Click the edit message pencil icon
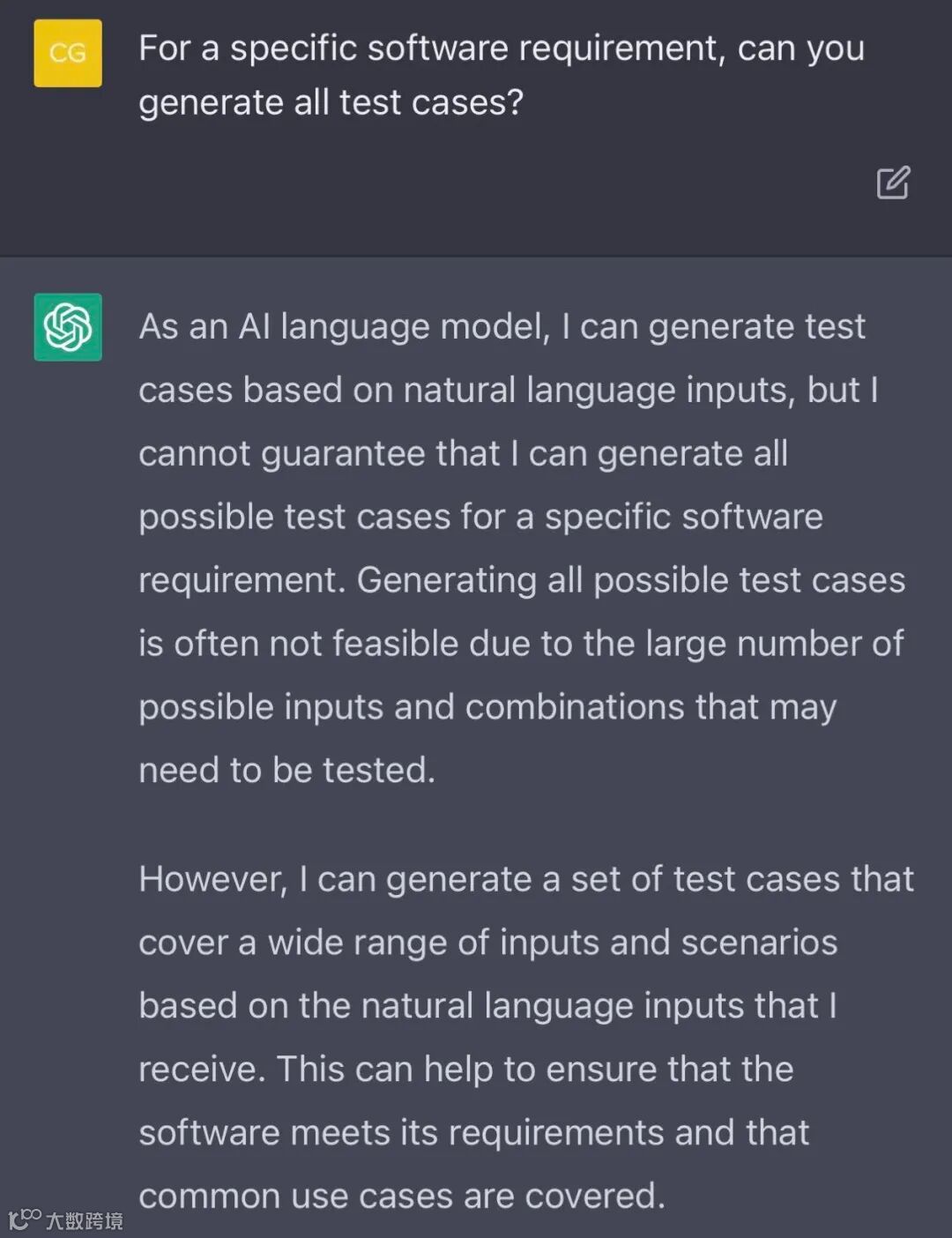Screen dimensions: 952x1238 coord(892,183)
